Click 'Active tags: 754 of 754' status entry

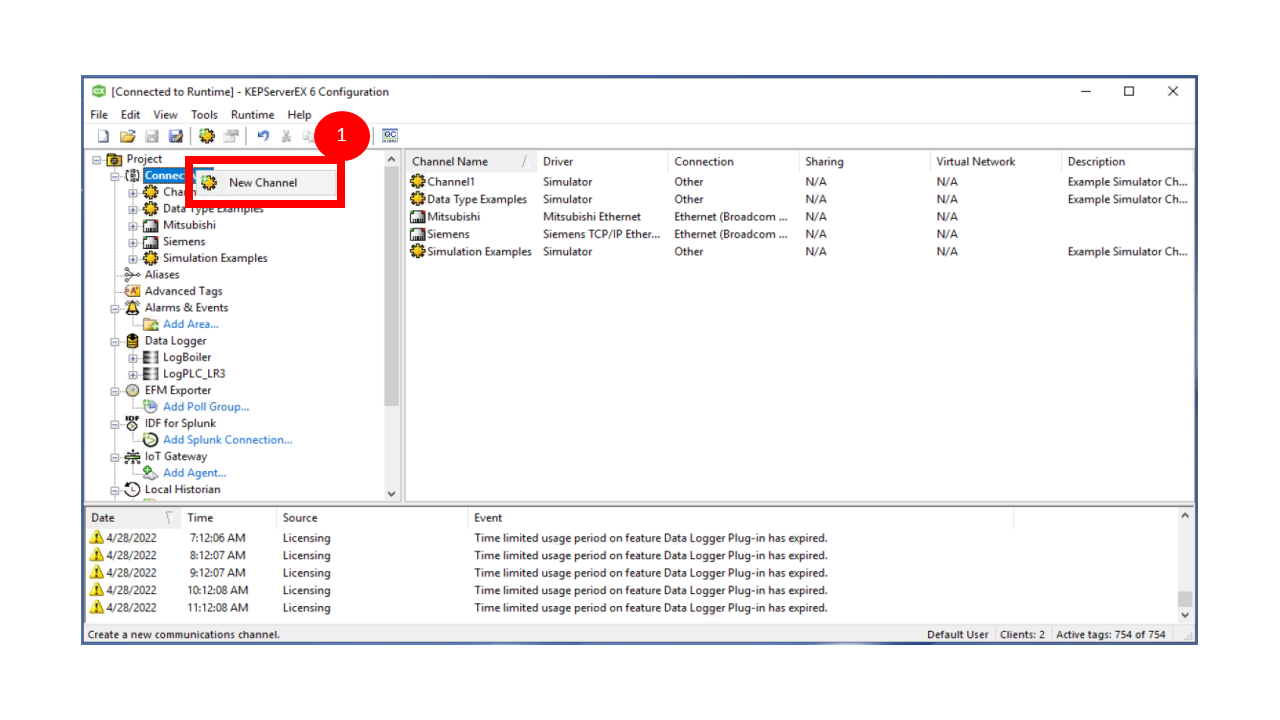pos(1111,635)
